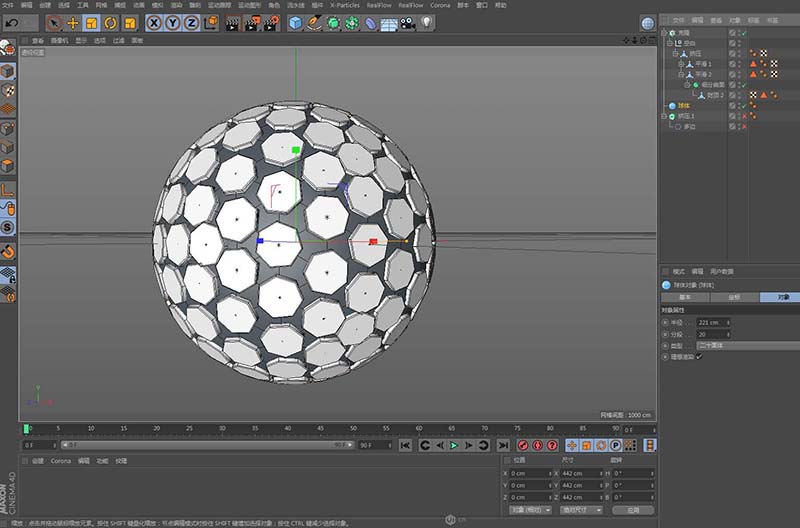The width and height of the screenshot is (800, 528).
Task: Toggle the 理想渲染 checkbox
Action: click(x=699, y=357)
